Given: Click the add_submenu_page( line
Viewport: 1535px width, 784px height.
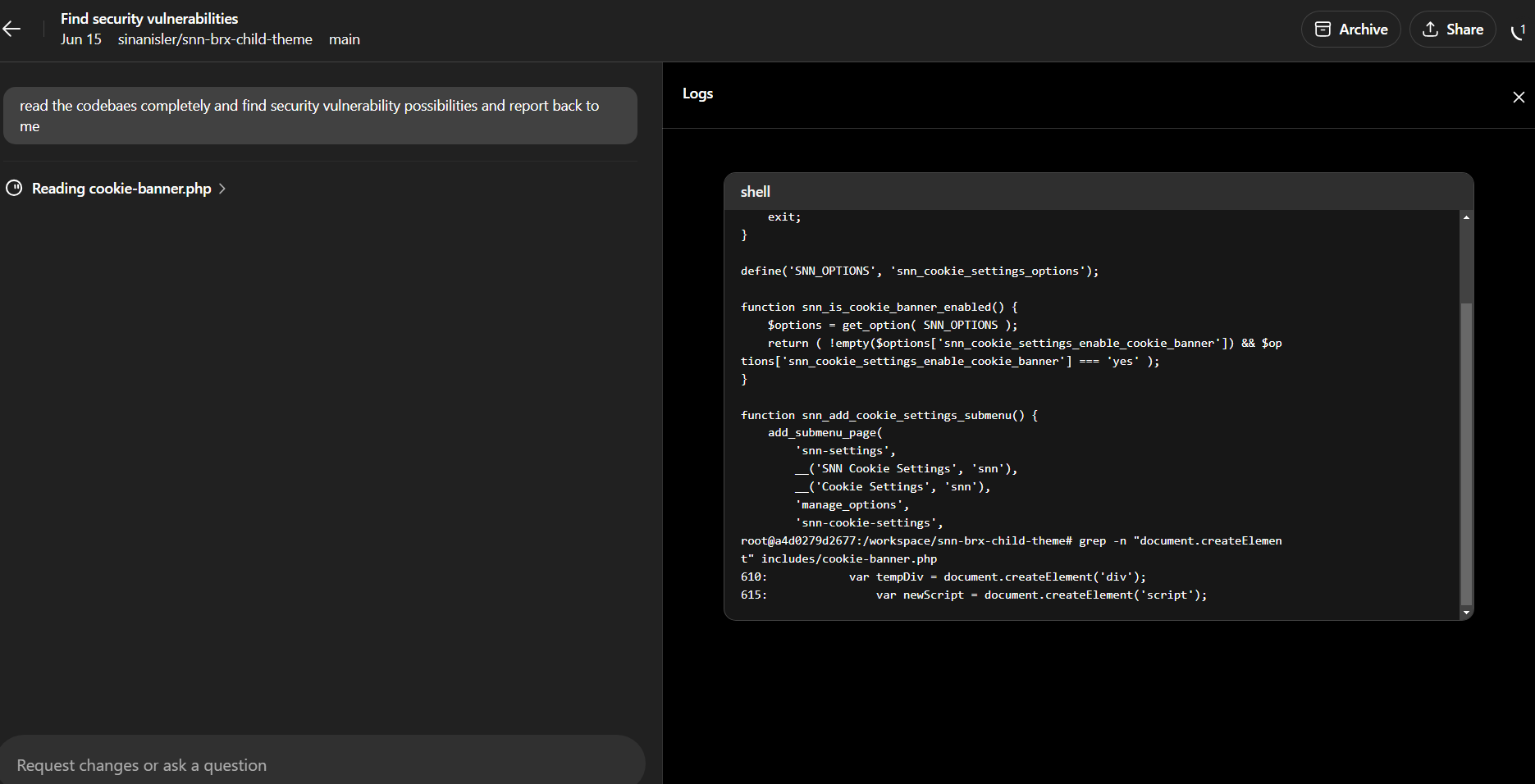Looking at the screenshot, I should coord(825,432).
